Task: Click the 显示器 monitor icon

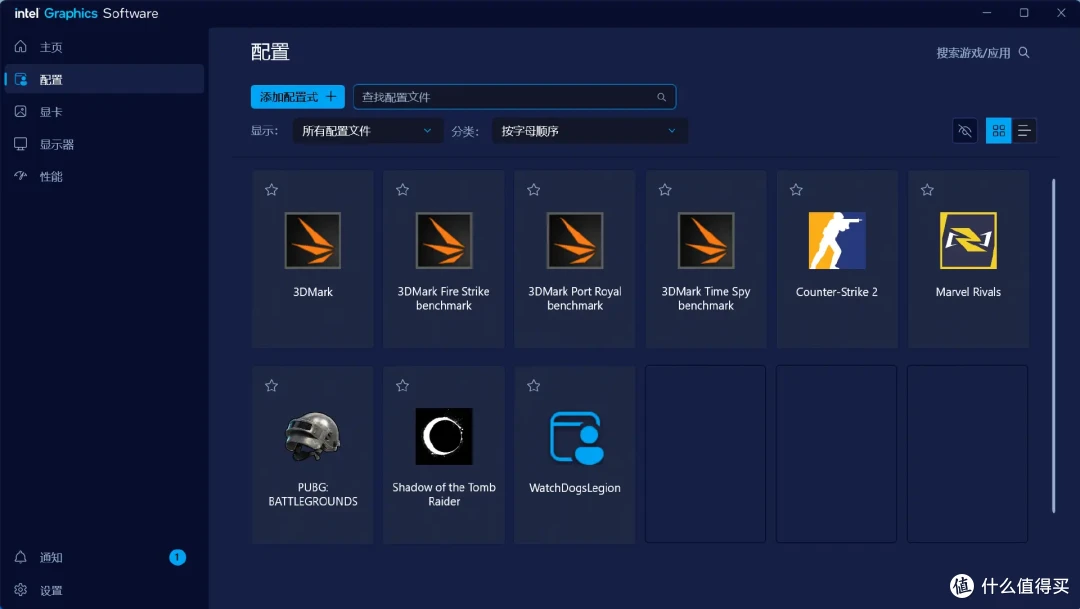Action: click(x=21, y=143)
